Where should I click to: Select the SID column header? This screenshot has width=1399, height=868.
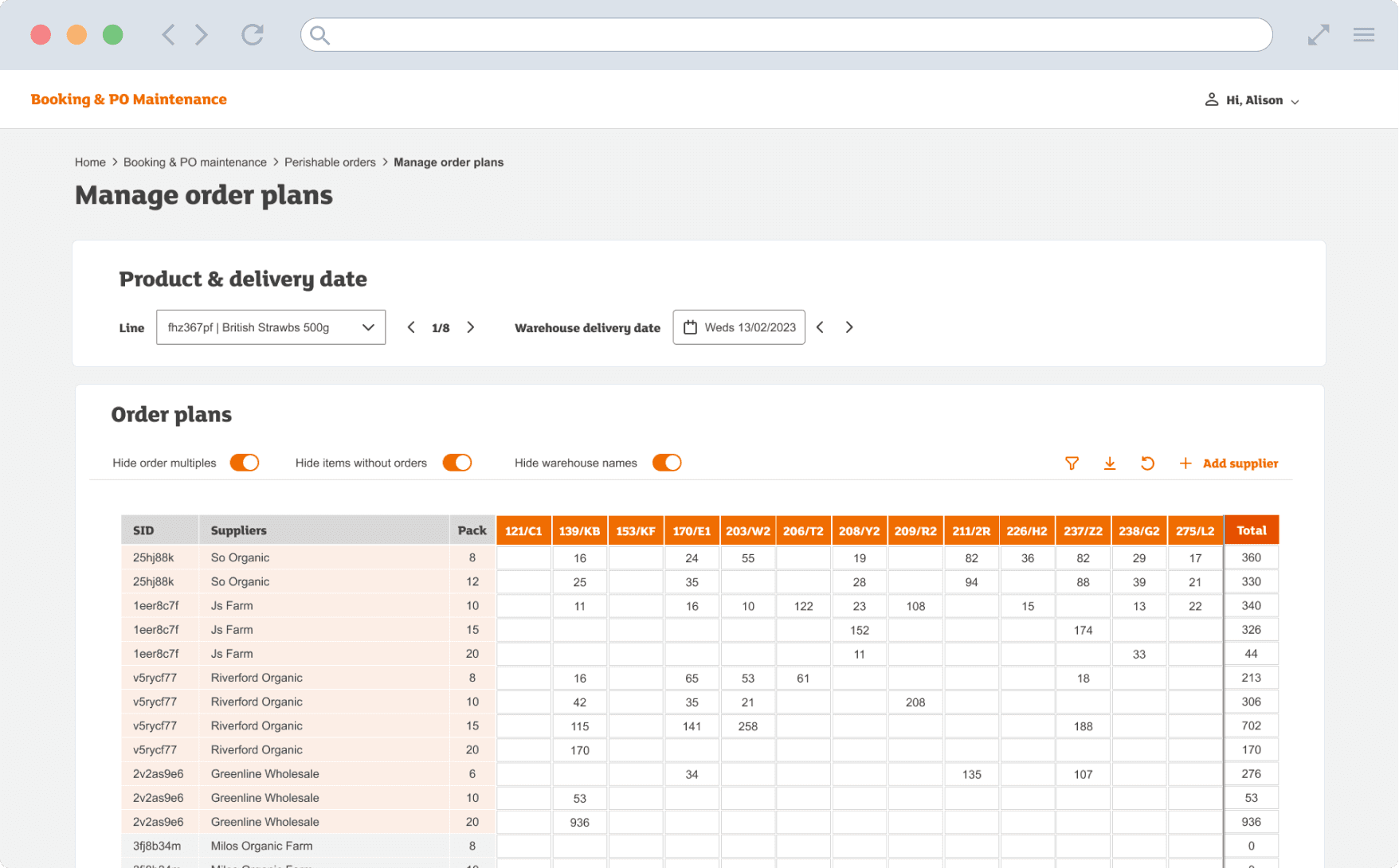point(160,530)
